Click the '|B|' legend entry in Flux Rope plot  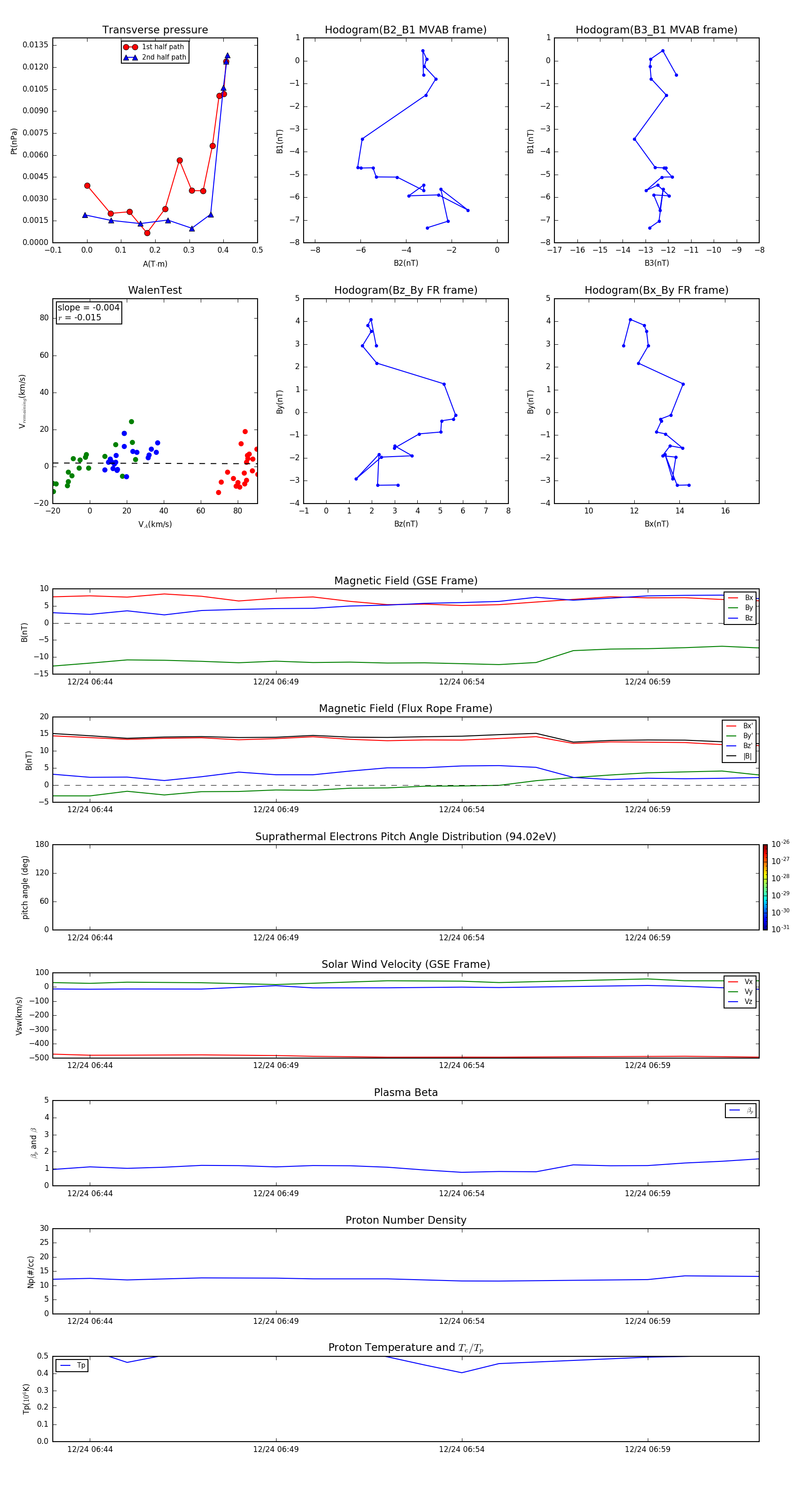tap(739, 756)
